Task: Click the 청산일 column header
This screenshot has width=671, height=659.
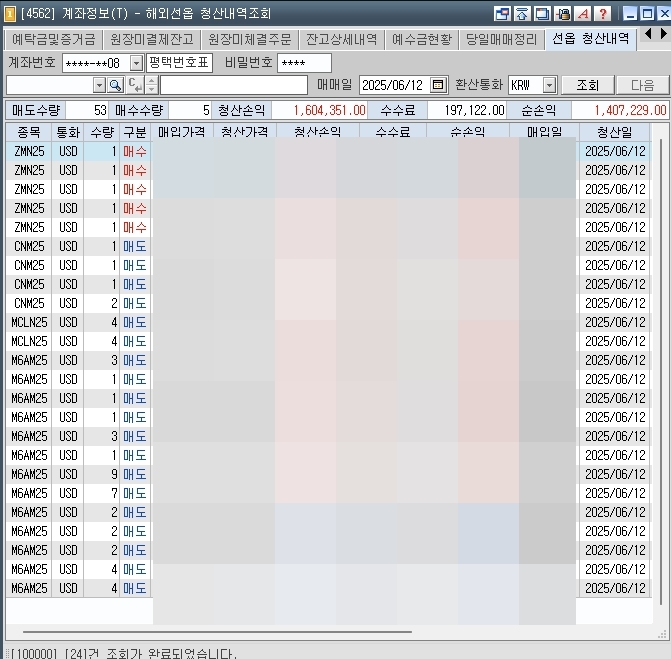Action: click(615, 132)
